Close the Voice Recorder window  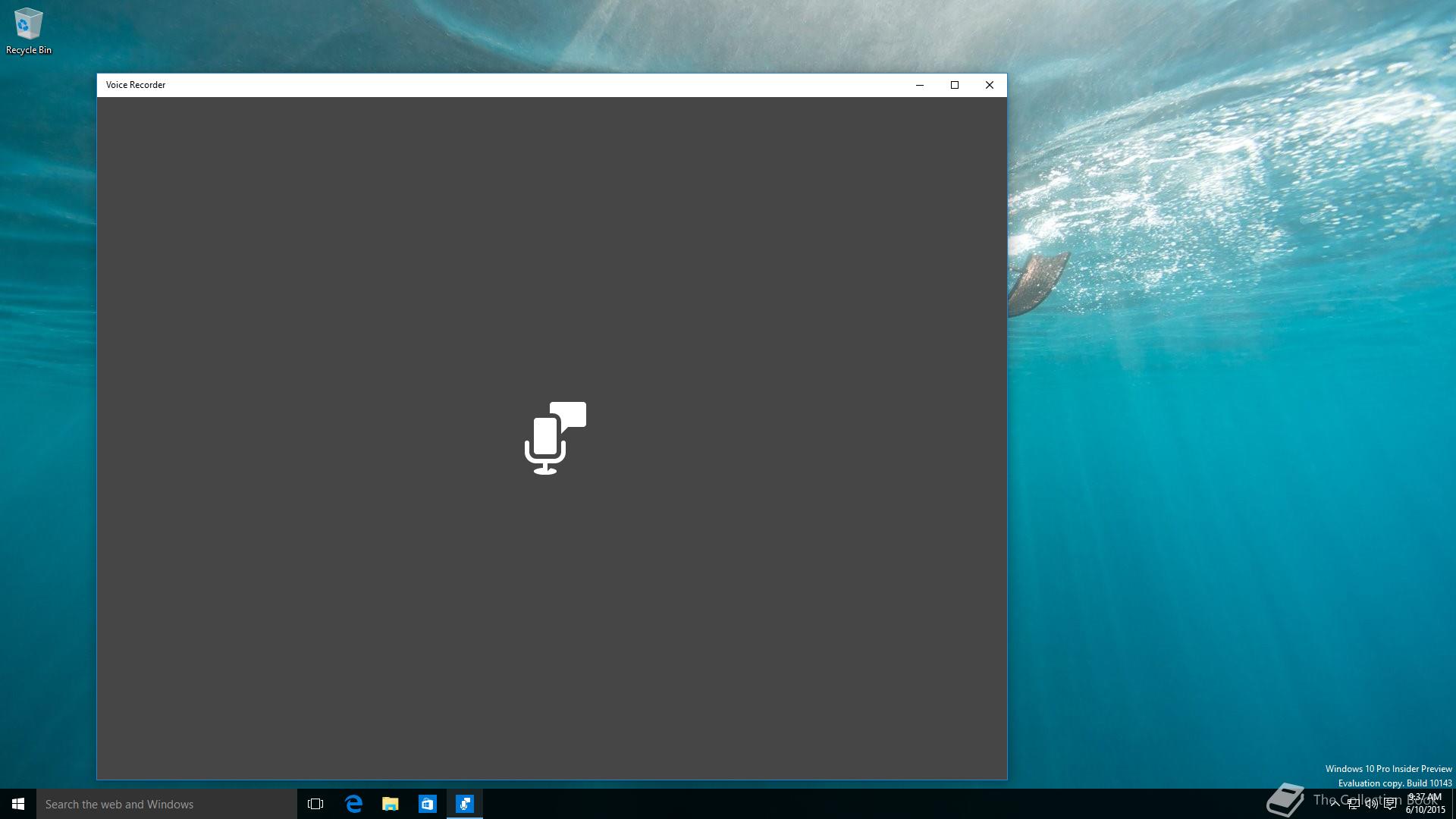tap(990, 85)
